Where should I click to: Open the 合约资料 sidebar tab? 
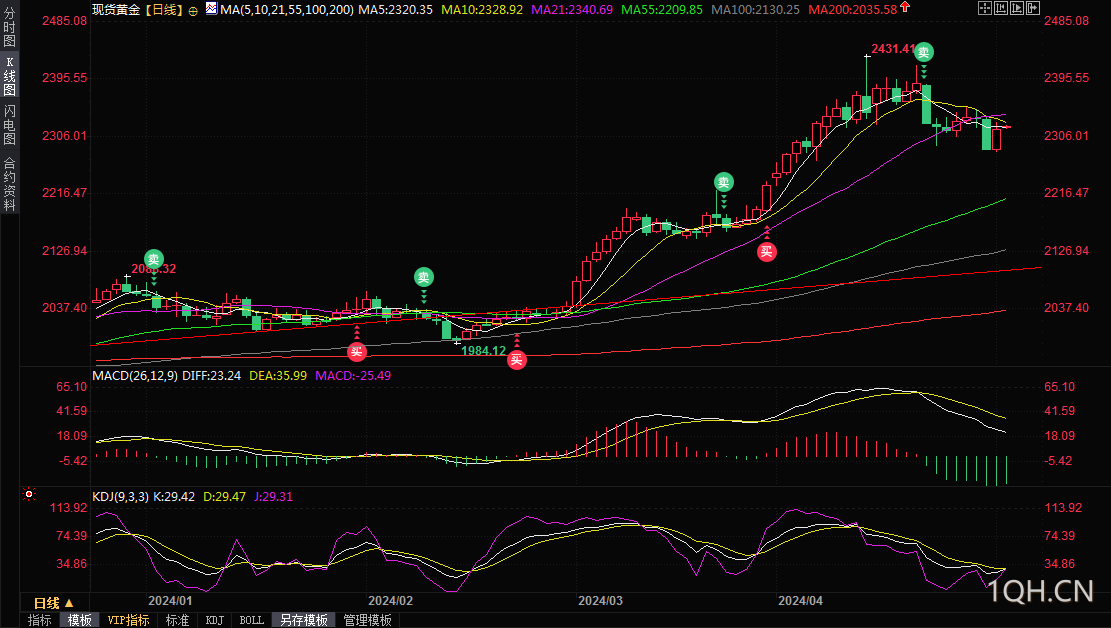[9, 184]
